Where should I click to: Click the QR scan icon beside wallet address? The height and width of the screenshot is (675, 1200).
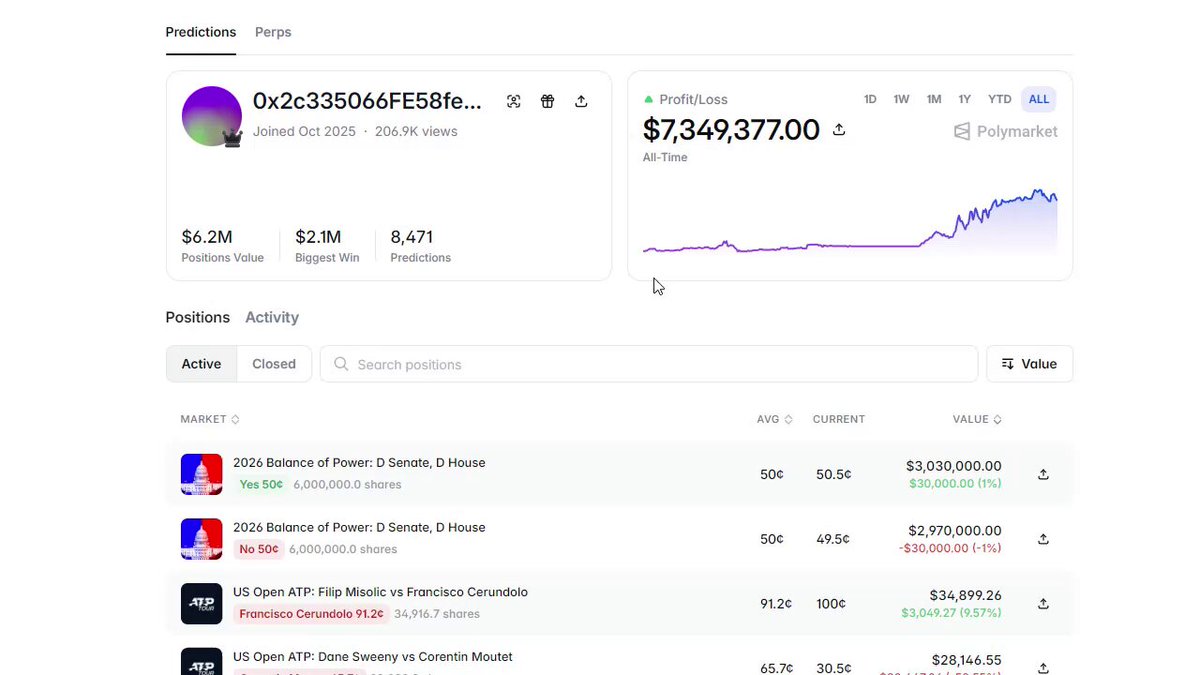click(x=514, y=101)
